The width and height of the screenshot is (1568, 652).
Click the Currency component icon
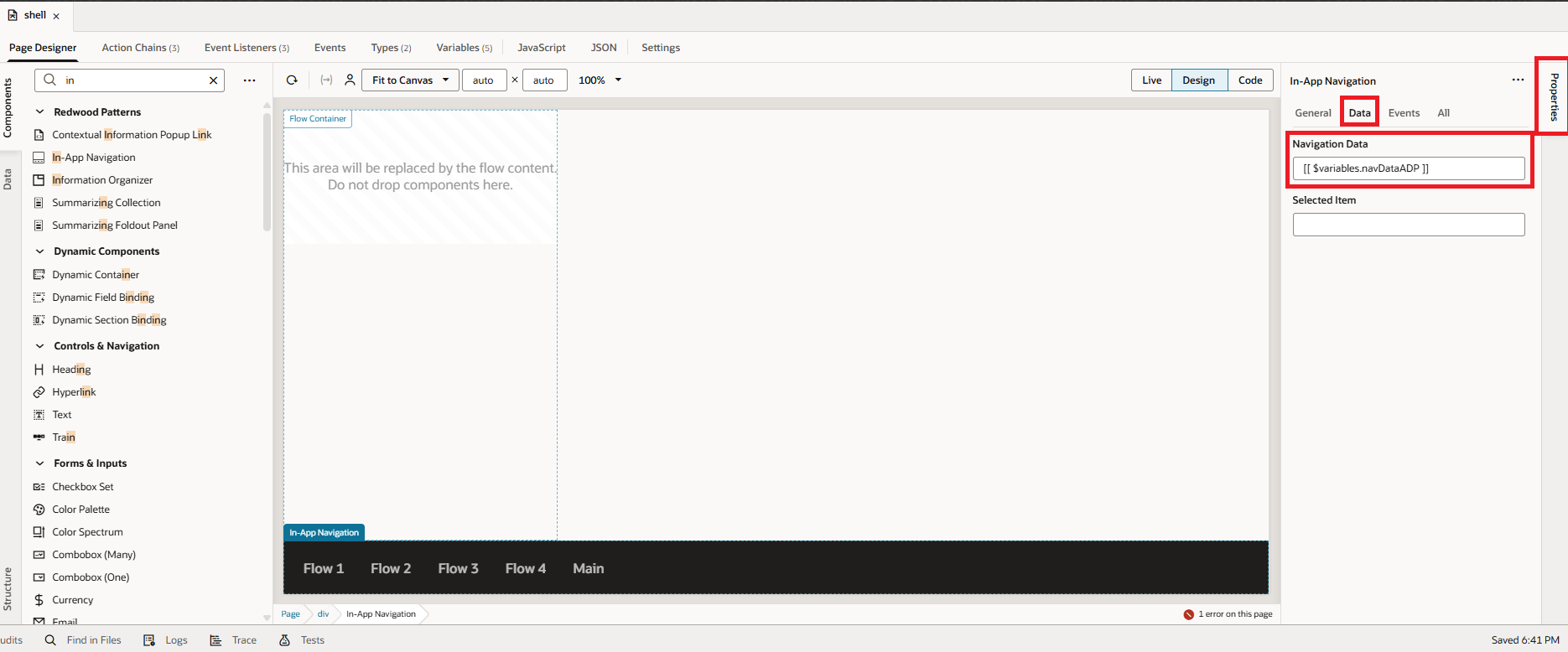tap(39, 600)
